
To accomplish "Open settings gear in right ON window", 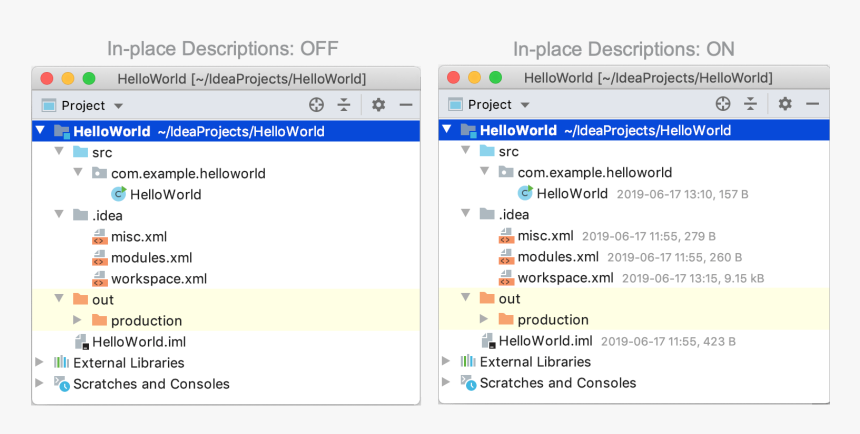I will (x=785, y=104).
